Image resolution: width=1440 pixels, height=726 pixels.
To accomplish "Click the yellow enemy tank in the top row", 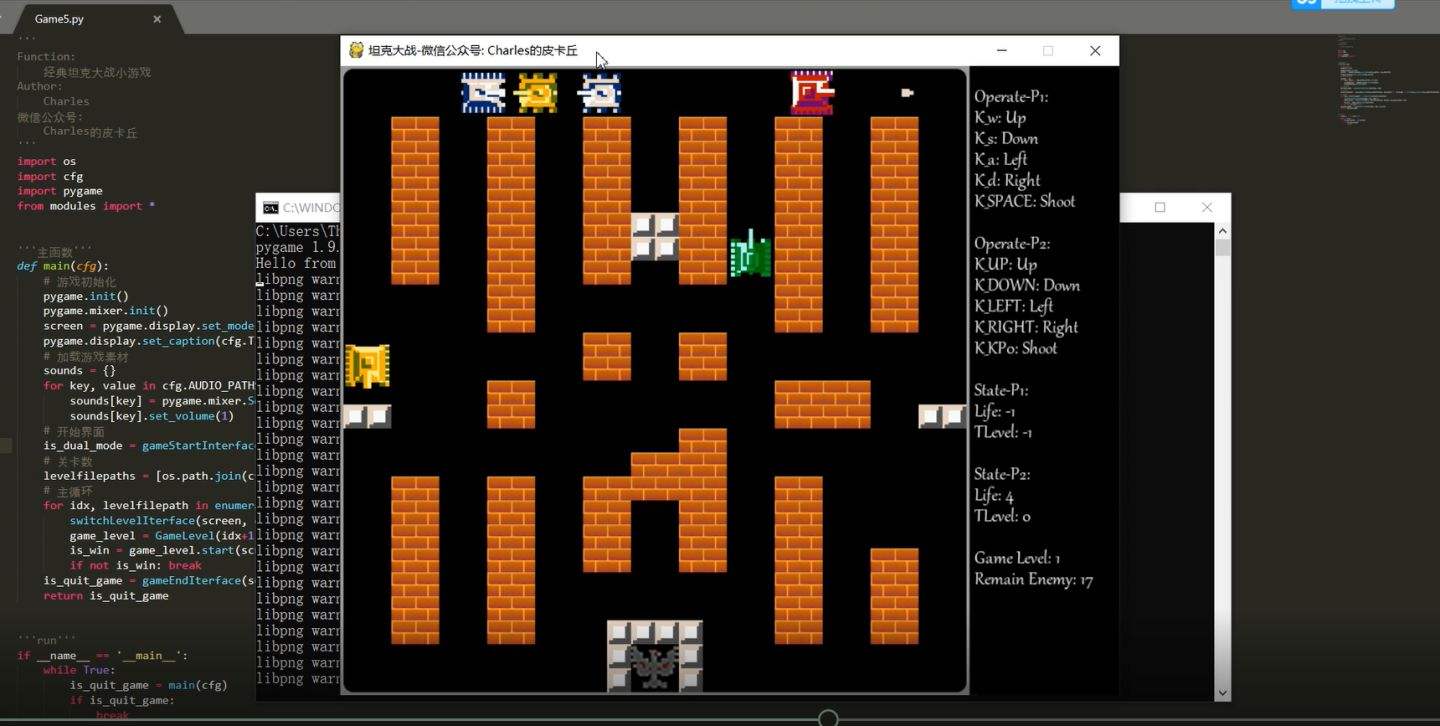I will coord(536,93).
